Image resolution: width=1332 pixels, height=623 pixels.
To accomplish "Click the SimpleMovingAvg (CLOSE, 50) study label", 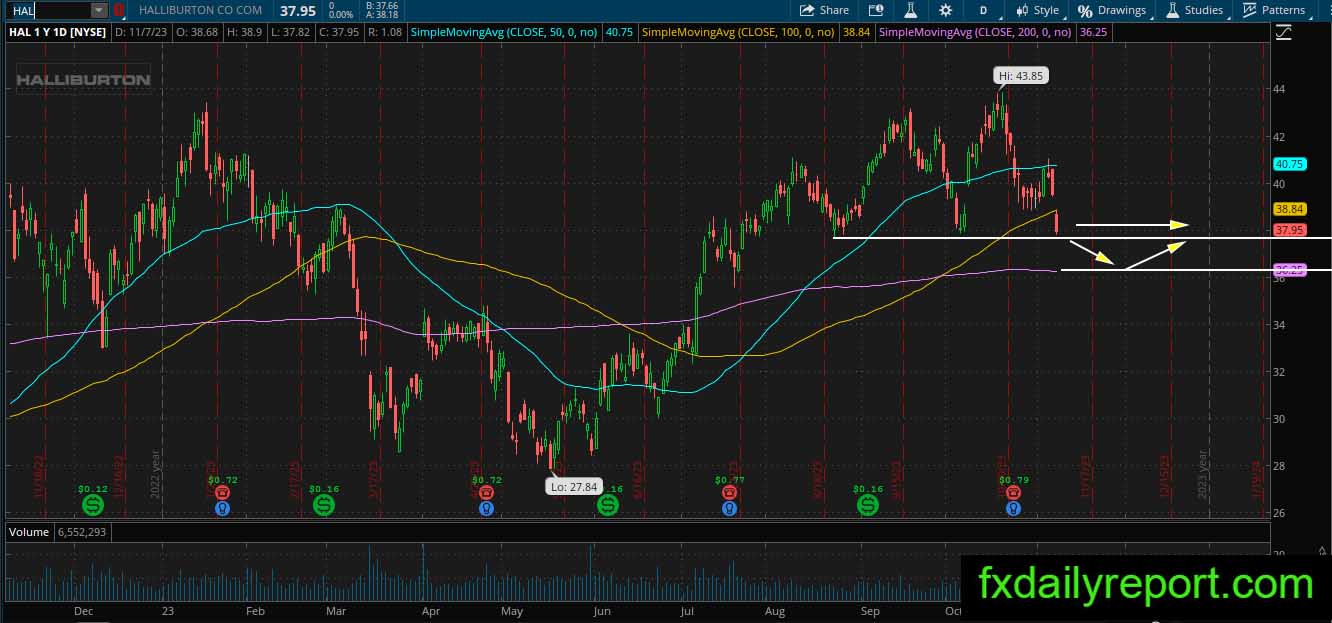I will pyautogui.click(x=503, y=32).
